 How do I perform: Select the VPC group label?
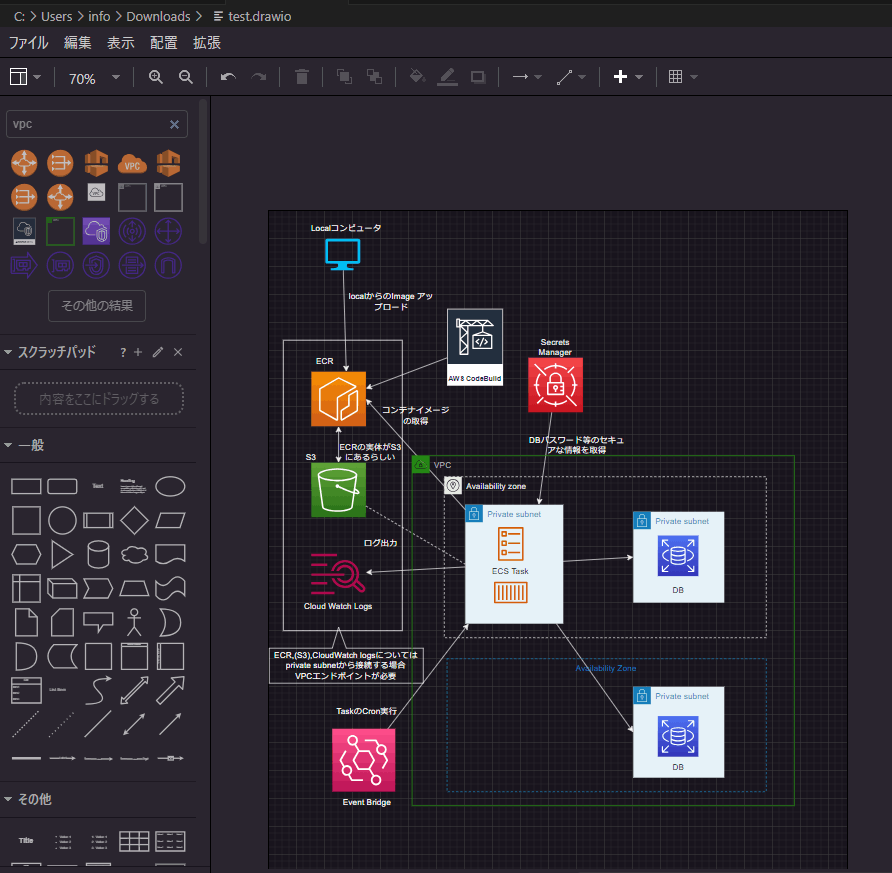pos(442,465)
